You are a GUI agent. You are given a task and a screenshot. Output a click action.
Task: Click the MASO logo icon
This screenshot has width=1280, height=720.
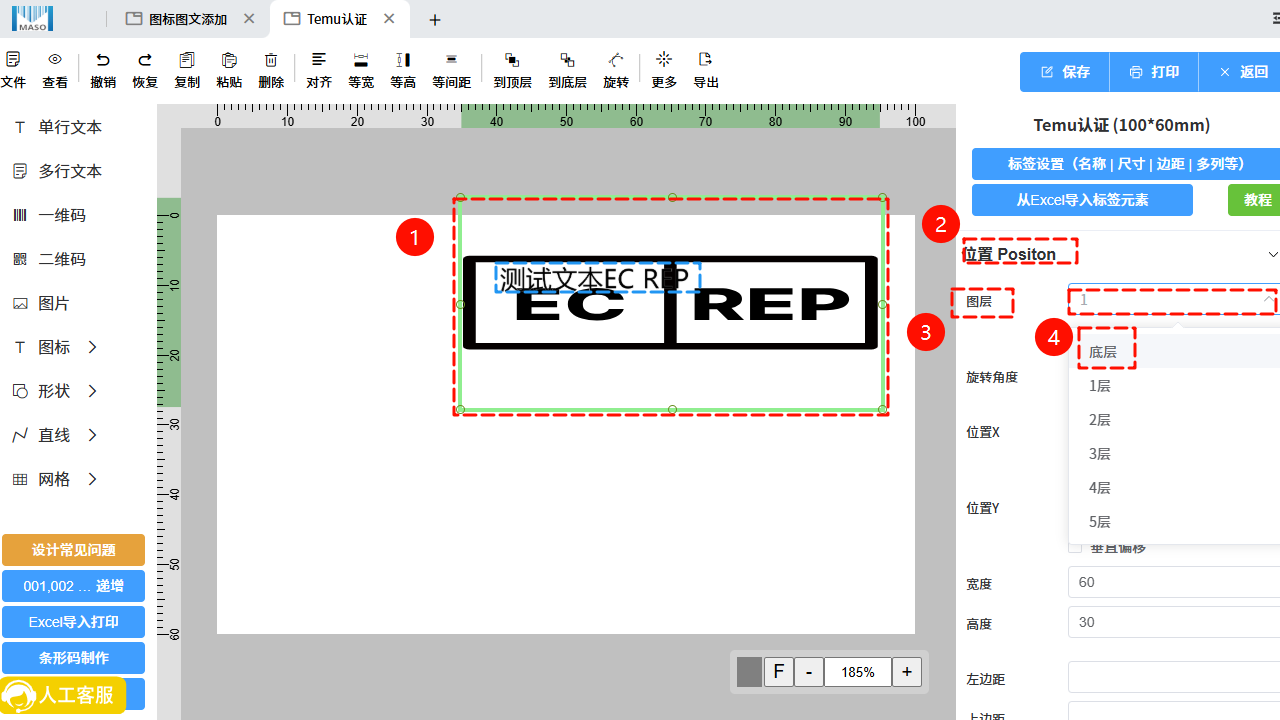pyautogui.click(x=33, y=17)
